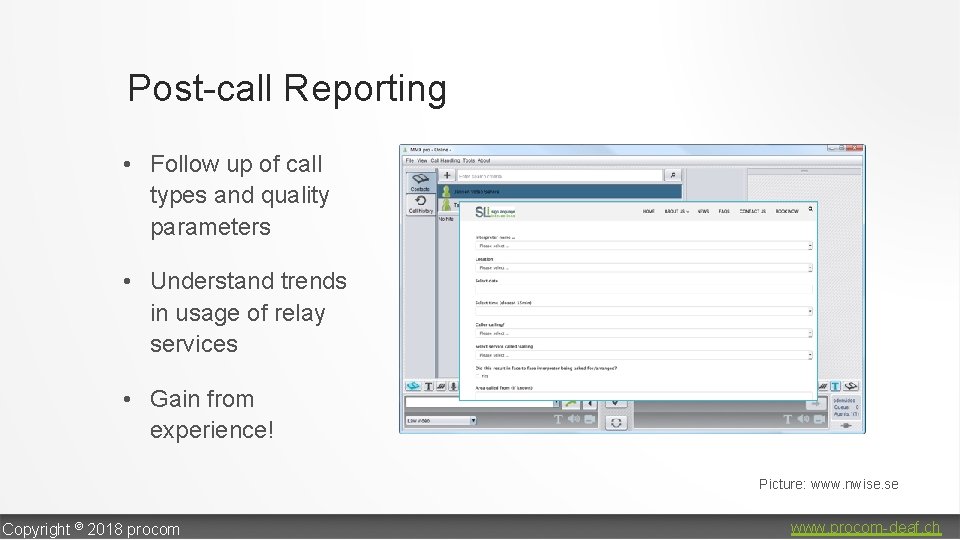The width and height of the screenshot is (960, 540).
Task: Click the right panel forward arrow button
Action: 815,405
